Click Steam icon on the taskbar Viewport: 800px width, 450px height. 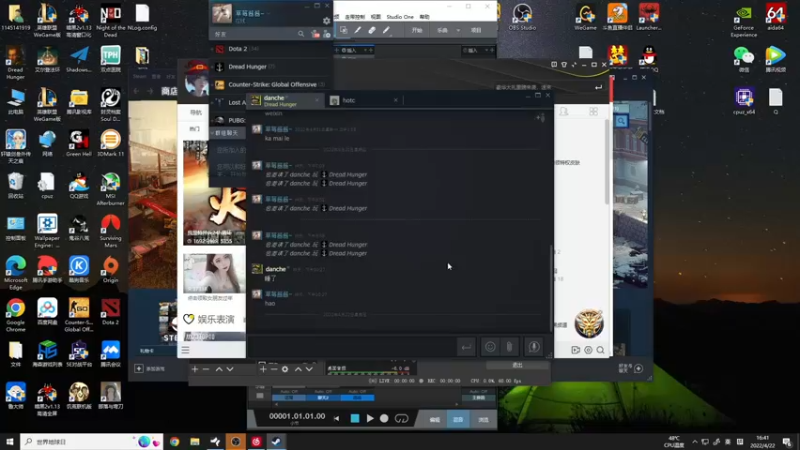coord(276,442)
